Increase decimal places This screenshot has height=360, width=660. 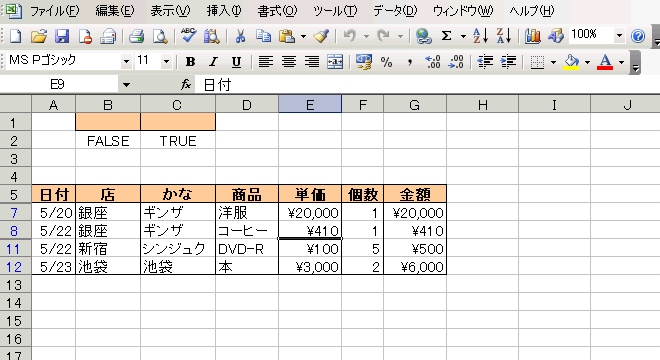(433, 62)
